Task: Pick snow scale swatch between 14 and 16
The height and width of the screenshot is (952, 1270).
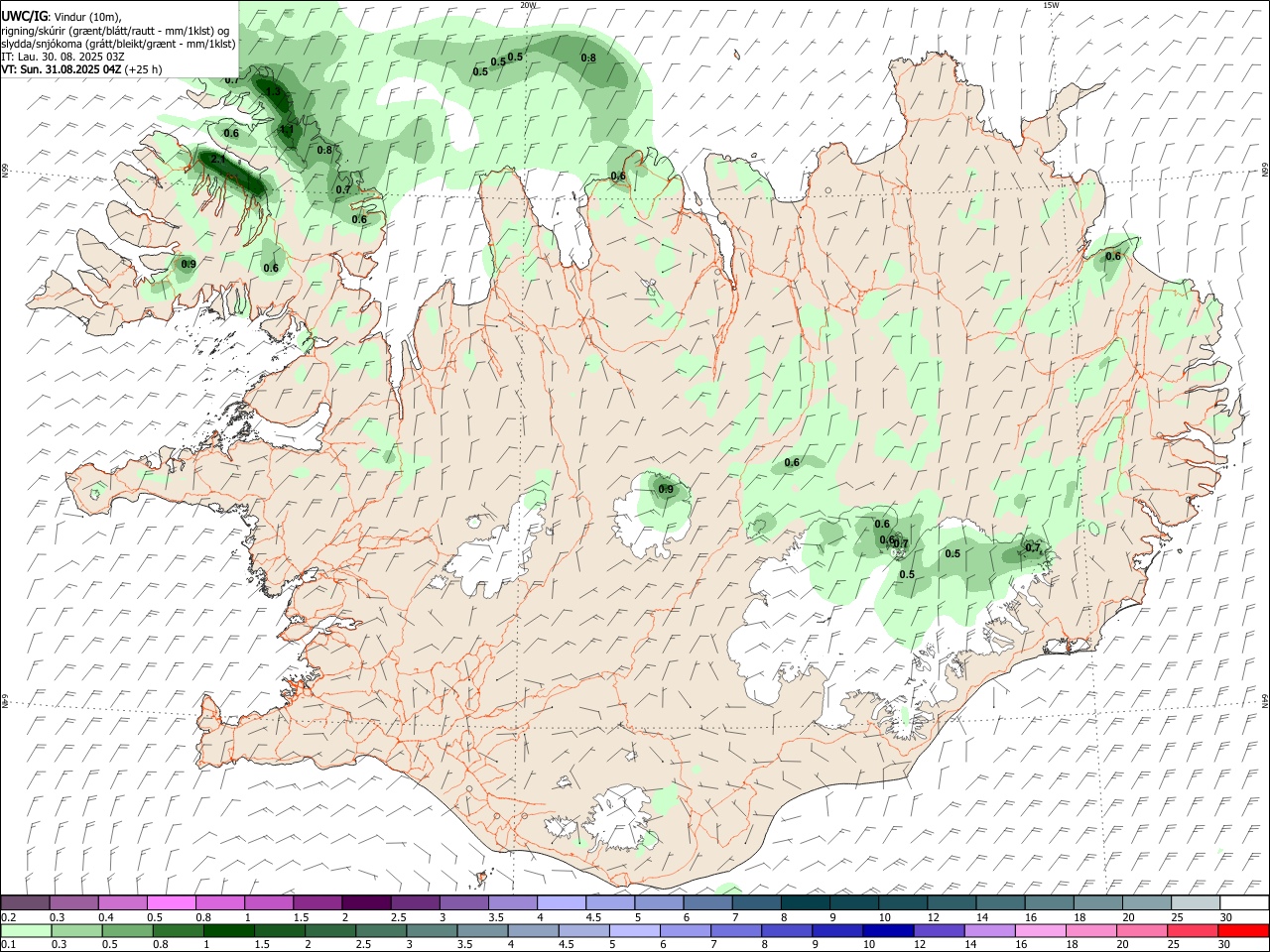Action: click(x=1000, y=902)
